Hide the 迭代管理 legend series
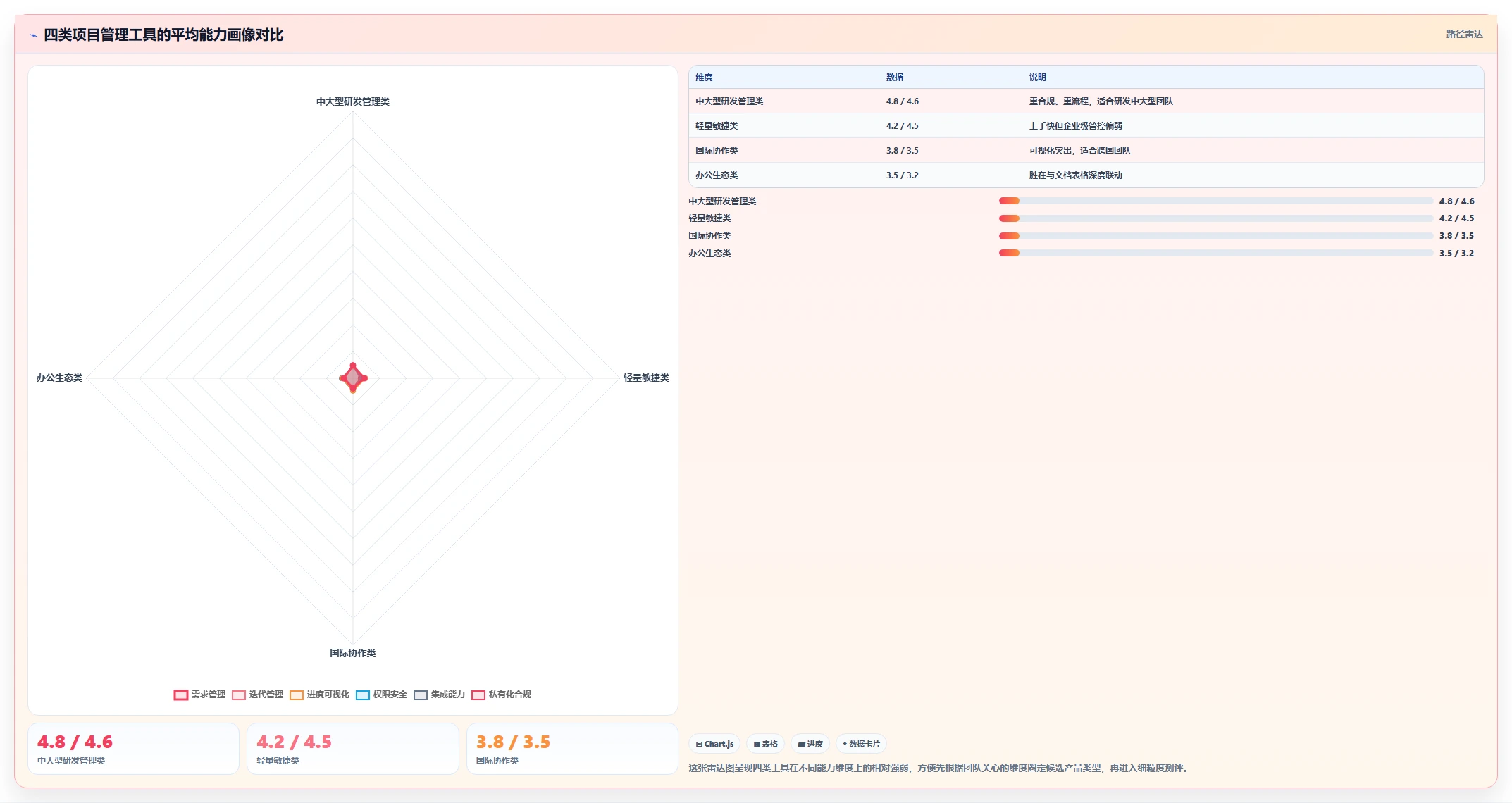Image resolution: width=1512 pixels, height=803 pixels. click(258, 695)
